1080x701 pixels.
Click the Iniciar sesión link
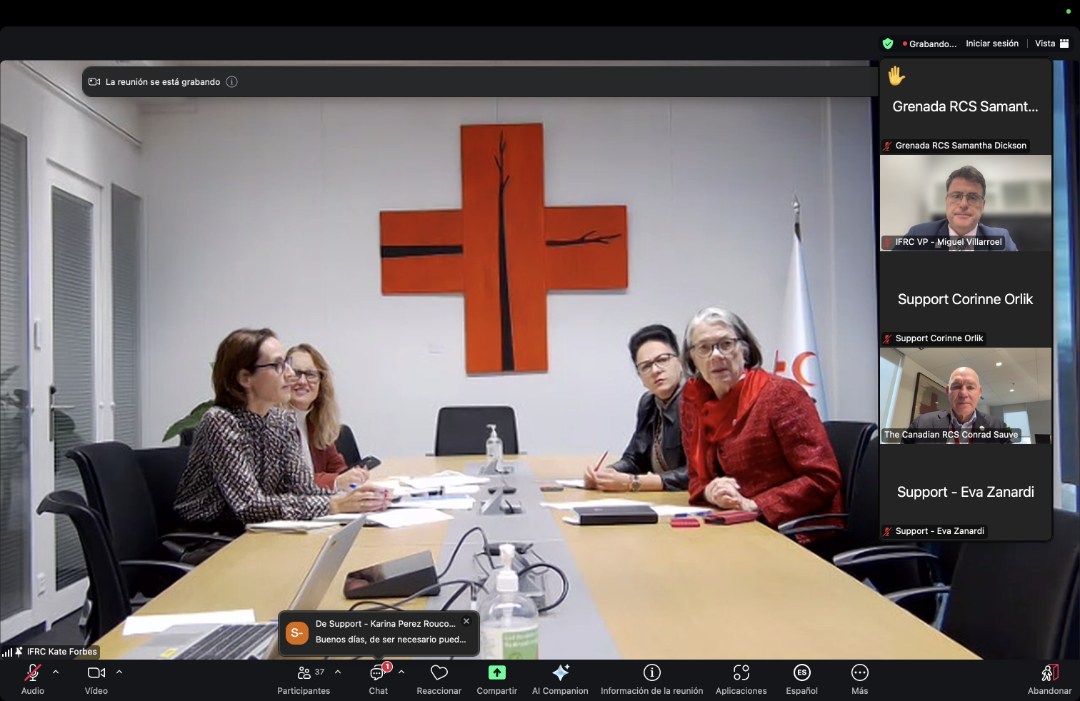click(992, 43)
